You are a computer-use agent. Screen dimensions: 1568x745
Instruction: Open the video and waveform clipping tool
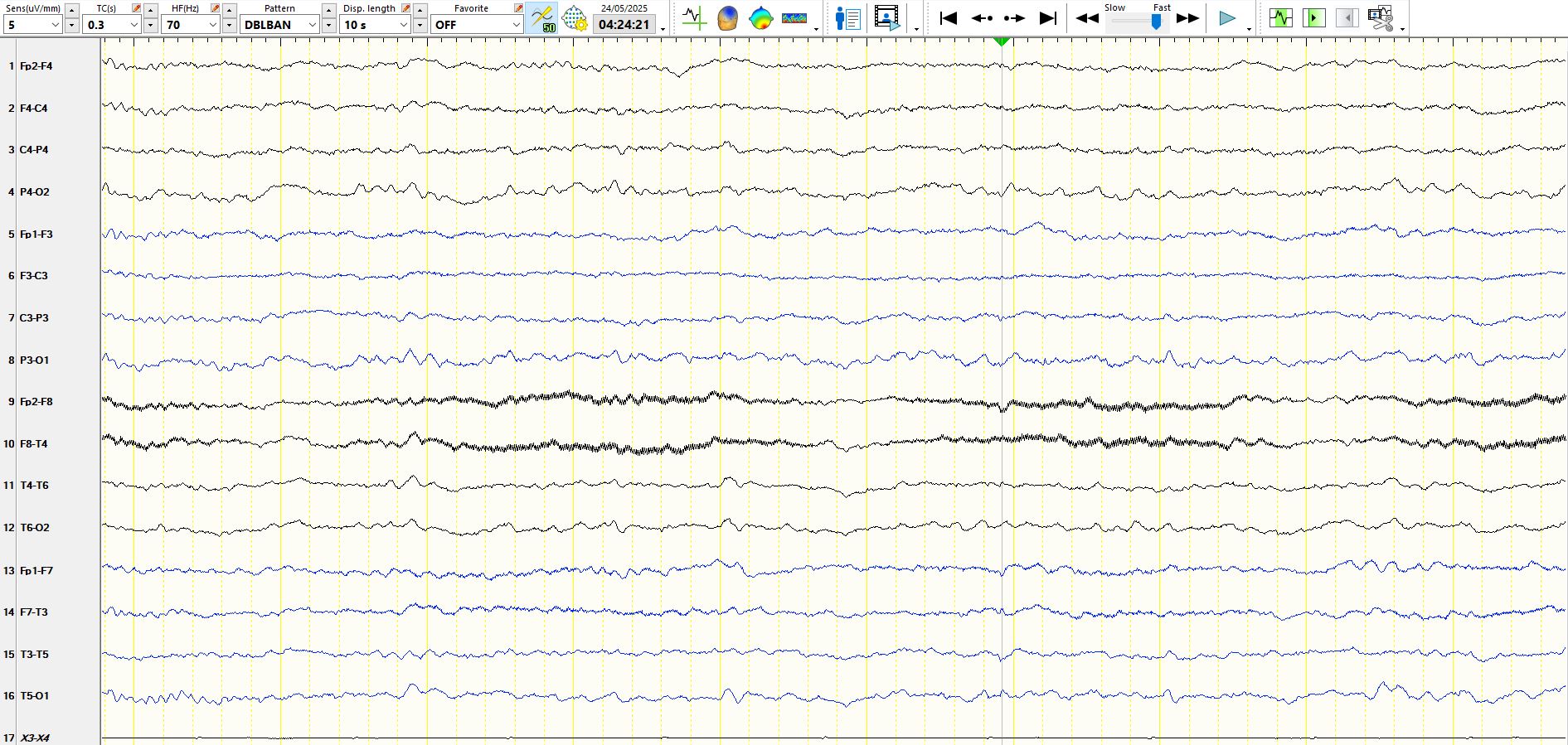pos(1381,18)
